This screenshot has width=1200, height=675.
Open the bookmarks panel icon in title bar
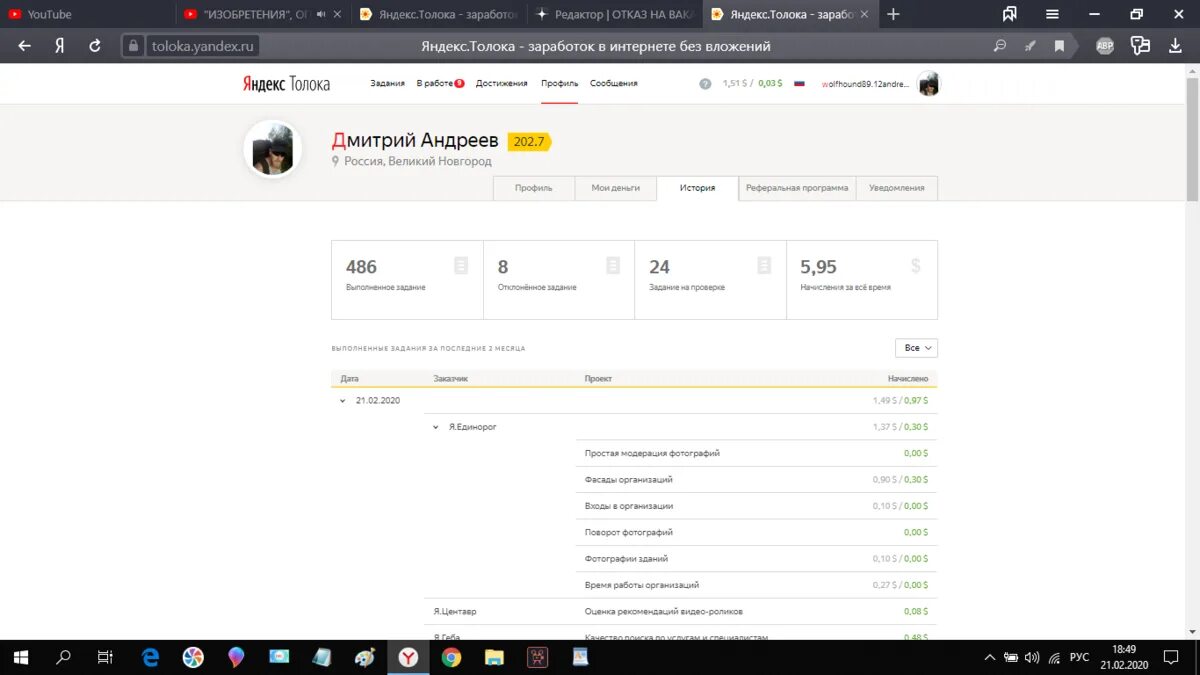(1010, 14)
